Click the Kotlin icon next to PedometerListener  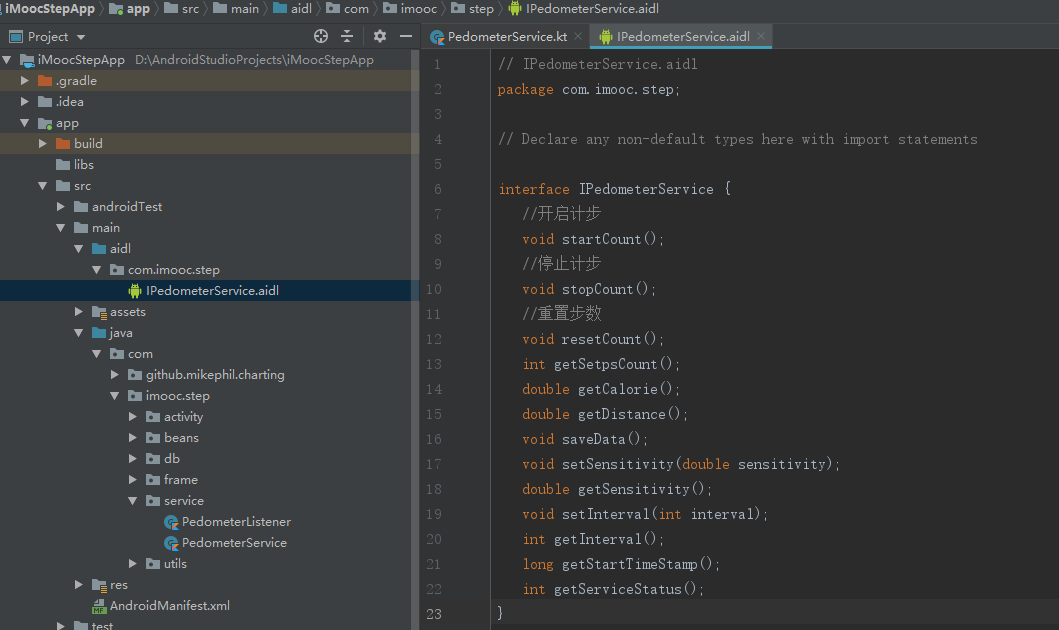click(x=174, y=521)
